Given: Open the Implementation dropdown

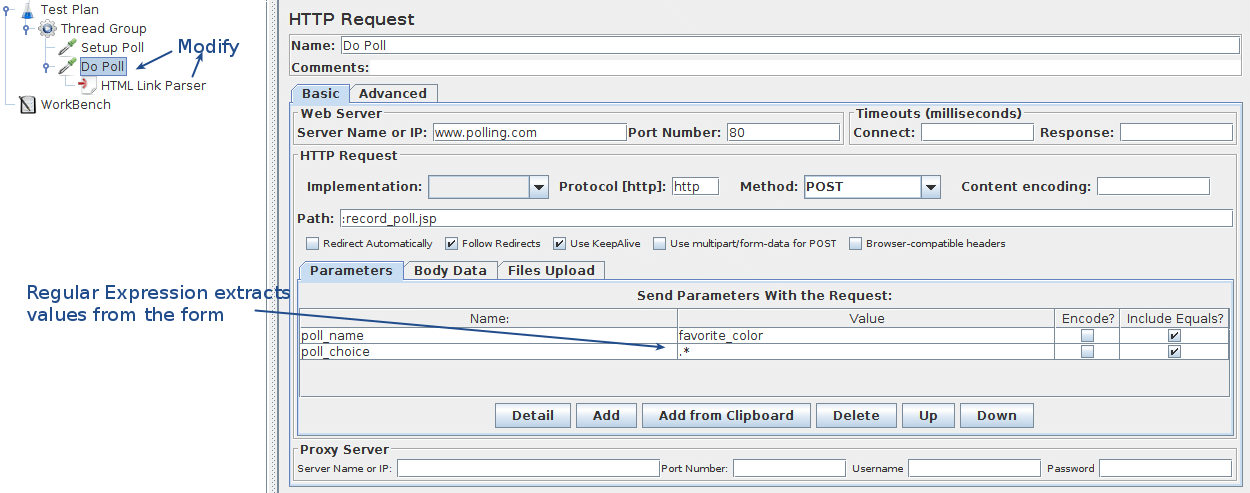Looking at the screenshot, I should click(539, 187).
